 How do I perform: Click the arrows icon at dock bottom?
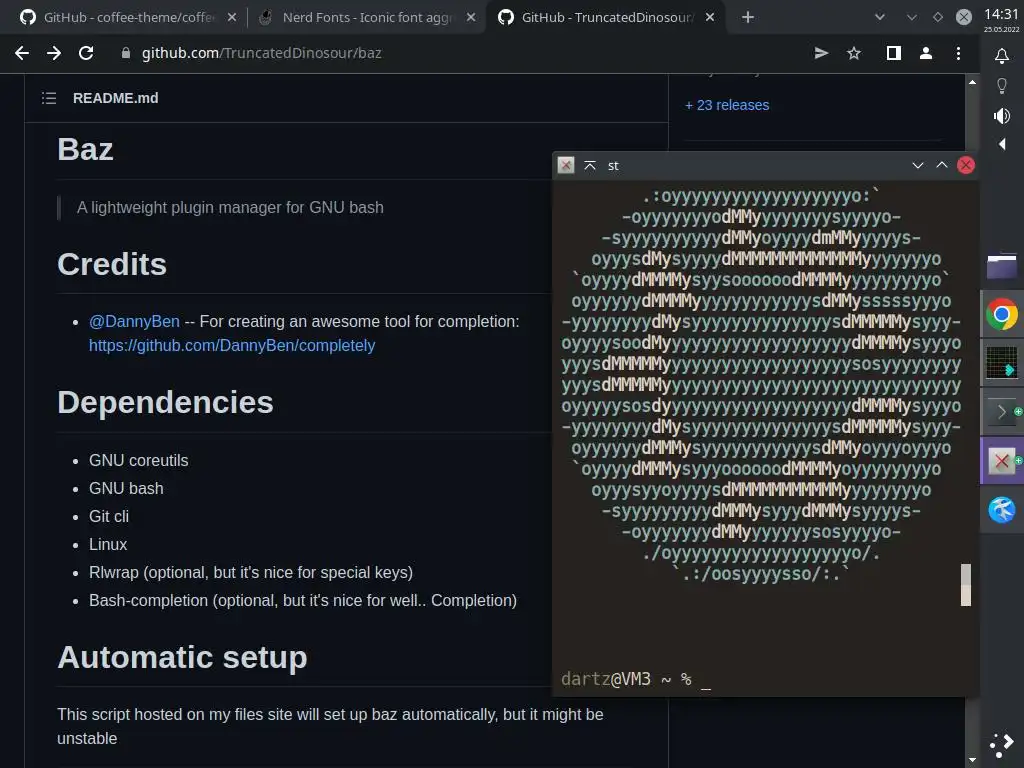1002,744
